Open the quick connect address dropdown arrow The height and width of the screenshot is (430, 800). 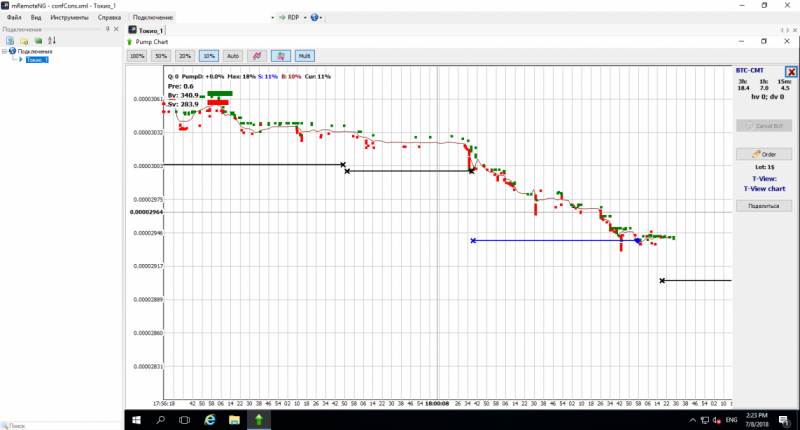pos(272,17)
